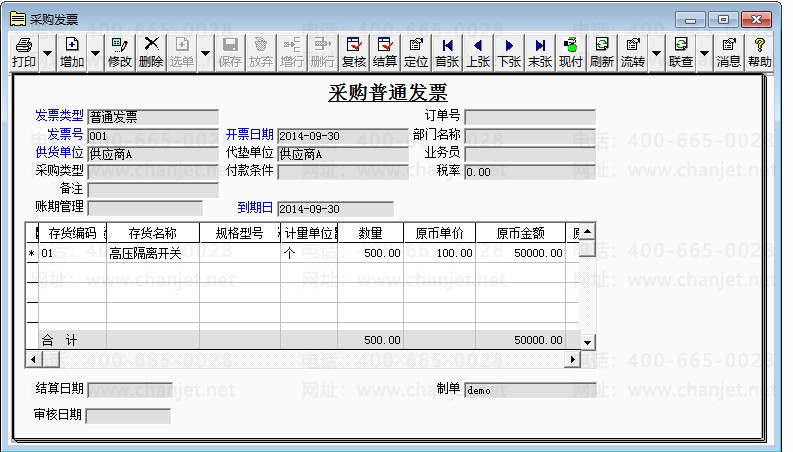The width and height of the screenshot is (793, 452).
Task: Click the 打印 print icon
Action: 24,53
